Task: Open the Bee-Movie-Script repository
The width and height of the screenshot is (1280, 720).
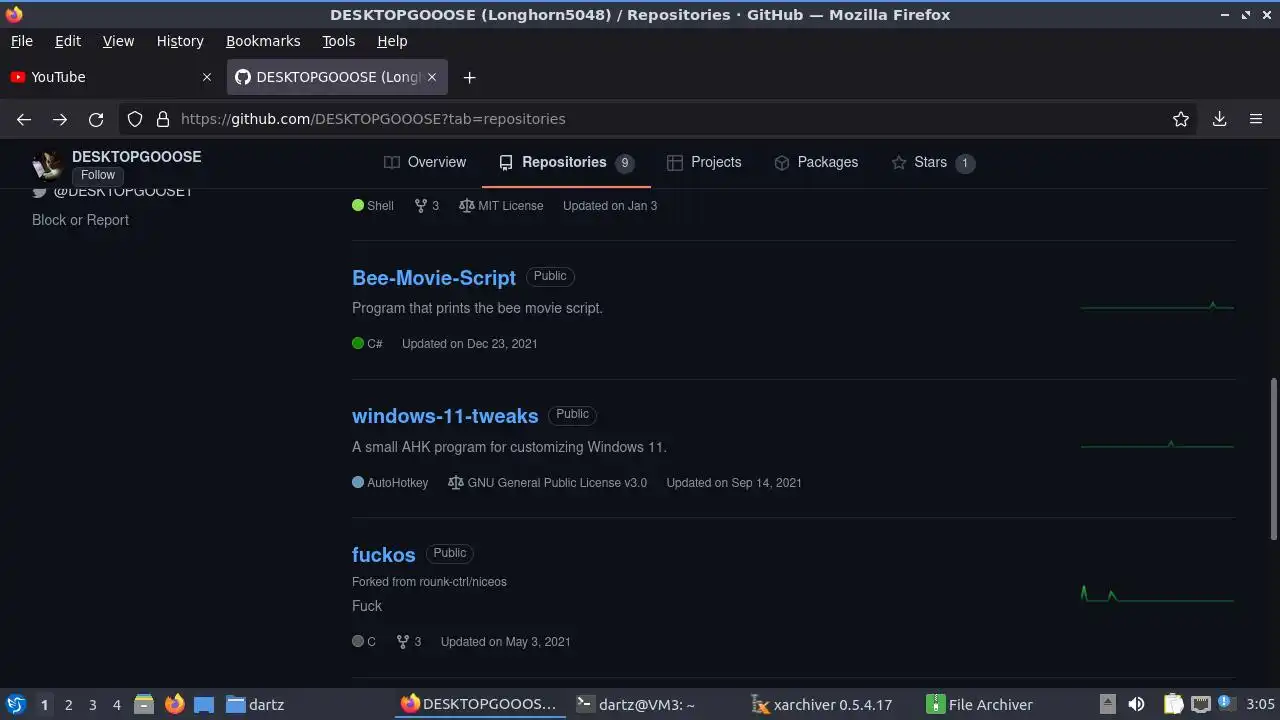Action: coord(434,278)
